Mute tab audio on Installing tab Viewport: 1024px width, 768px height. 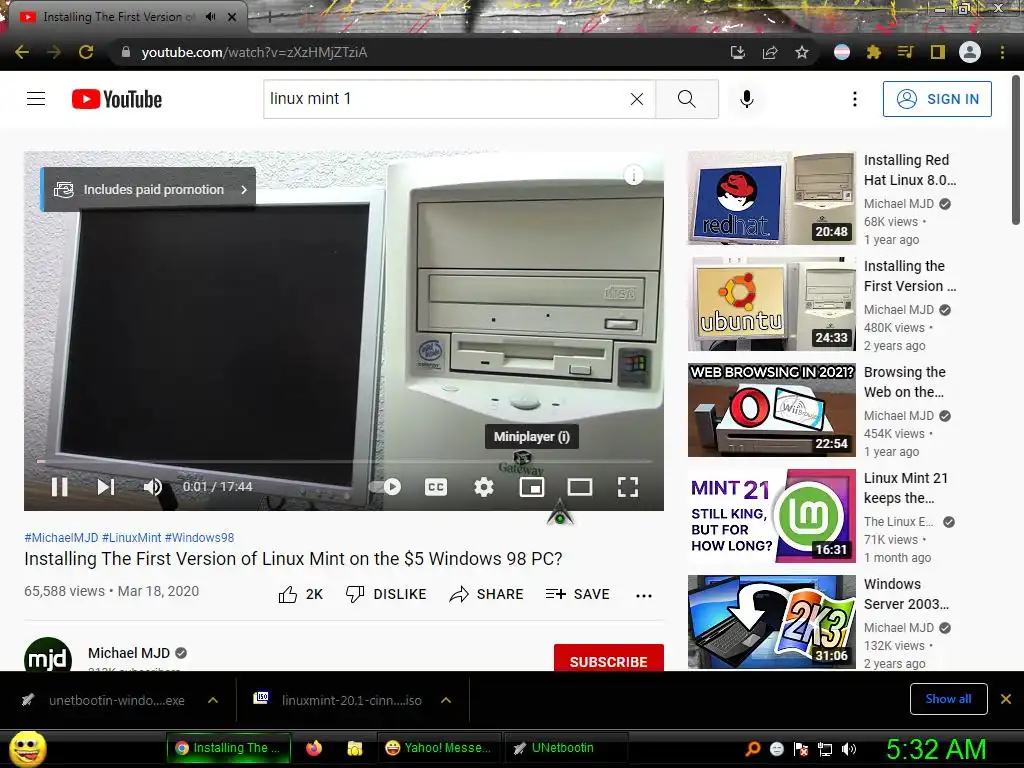210,17
